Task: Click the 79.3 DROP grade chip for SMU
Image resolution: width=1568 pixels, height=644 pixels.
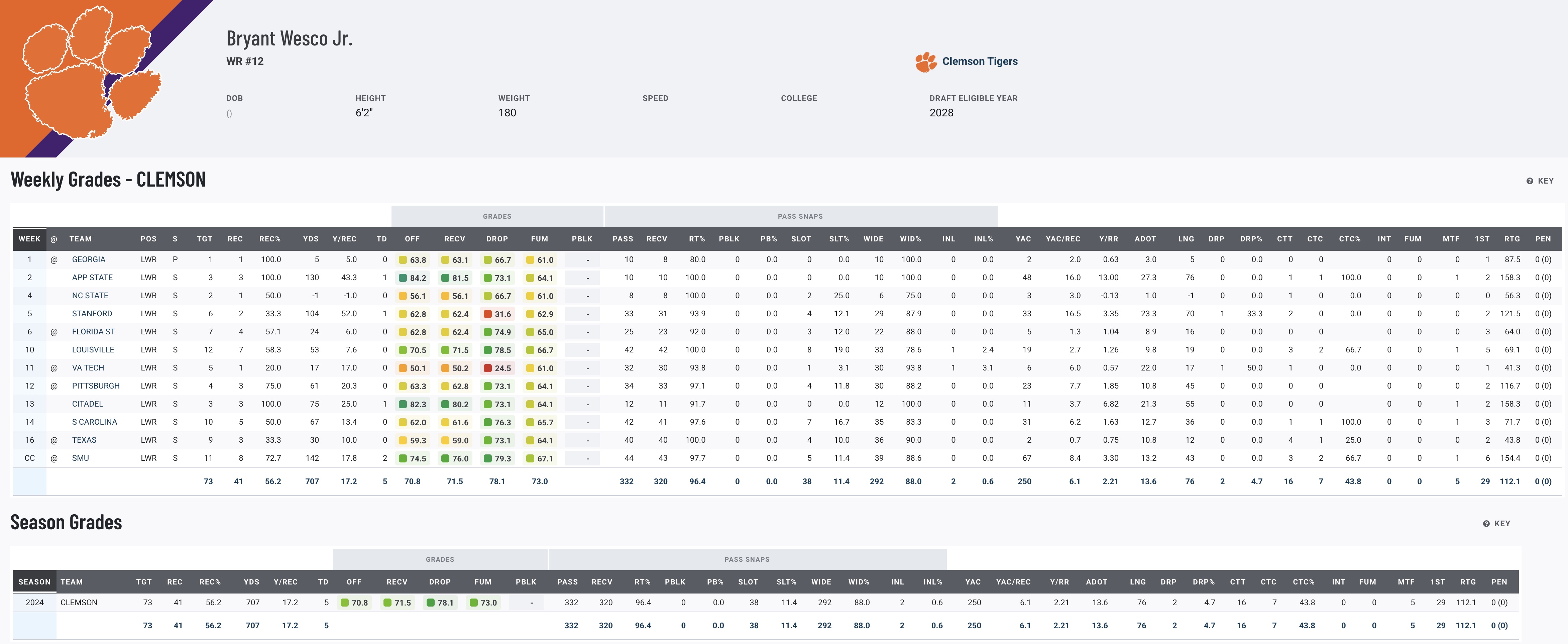Action: point(498,458)
